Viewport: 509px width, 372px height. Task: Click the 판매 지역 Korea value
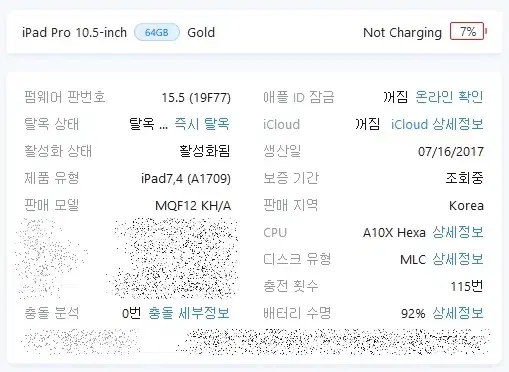coord(466,205)
